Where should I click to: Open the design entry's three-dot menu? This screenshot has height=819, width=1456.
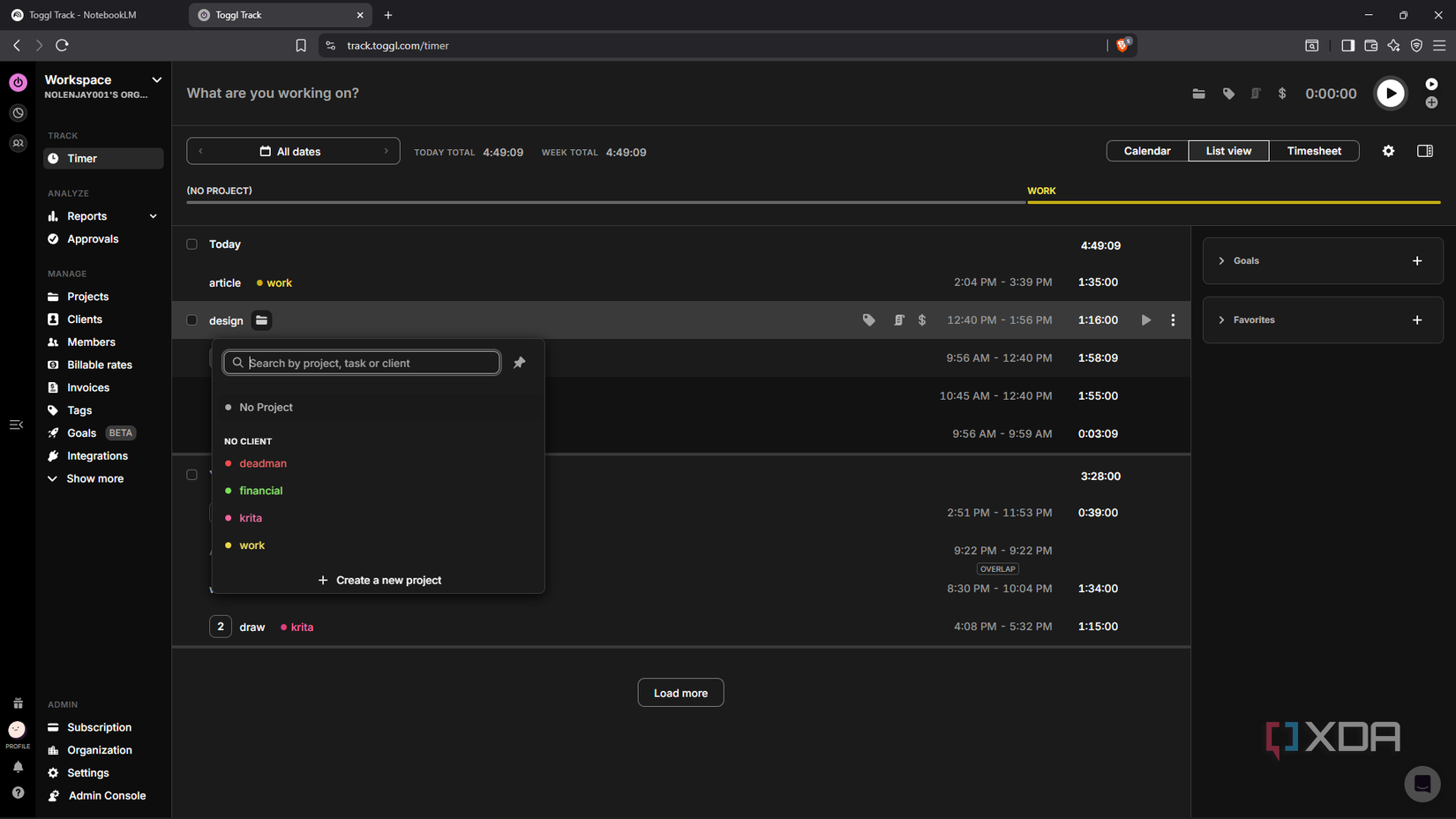point(1173,320)
